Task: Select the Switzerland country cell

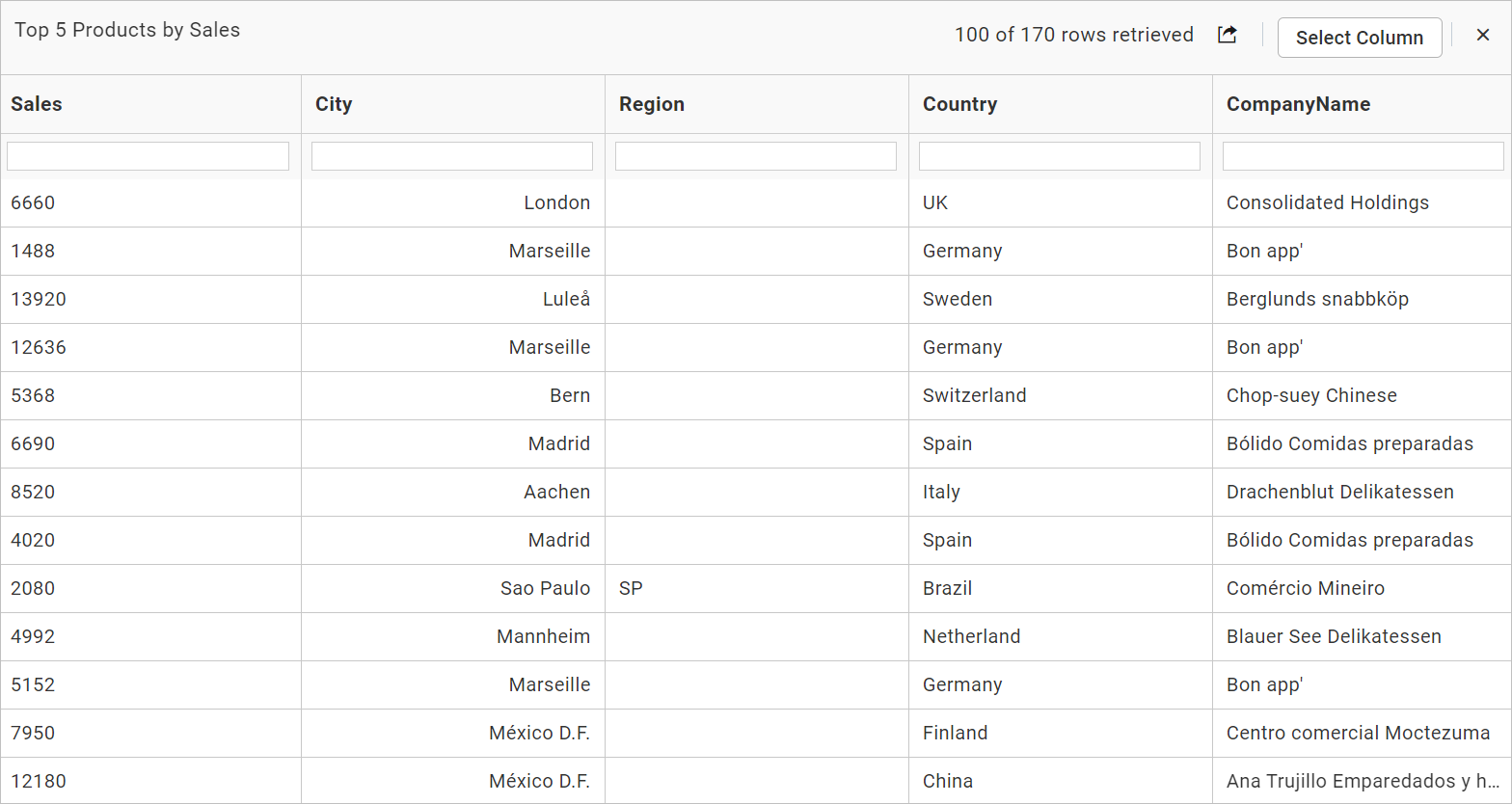Action: coord(974,395)
